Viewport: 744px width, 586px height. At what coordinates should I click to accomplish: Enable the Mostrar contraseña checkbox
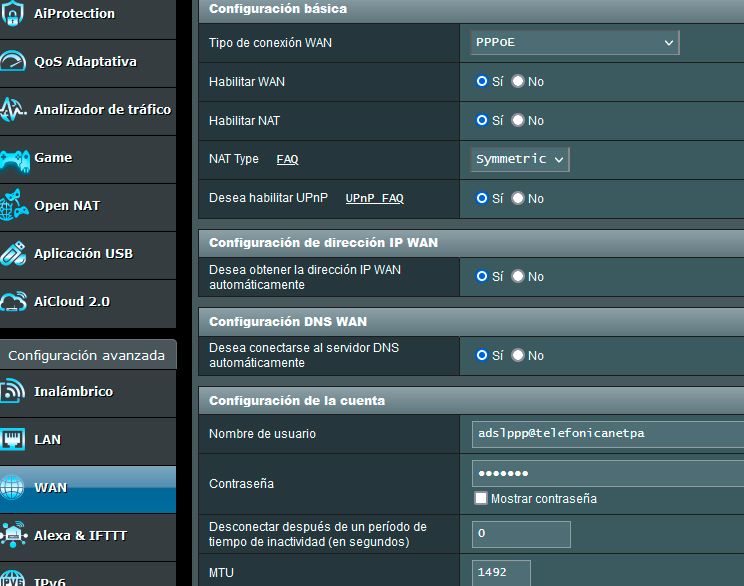coord(481,498)
